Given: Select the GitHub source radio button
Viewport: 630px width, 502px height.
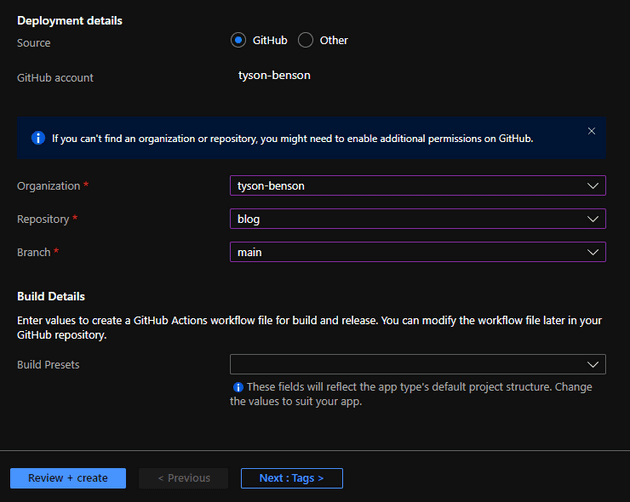Looking at the screenshot, I should coord(238,40).
